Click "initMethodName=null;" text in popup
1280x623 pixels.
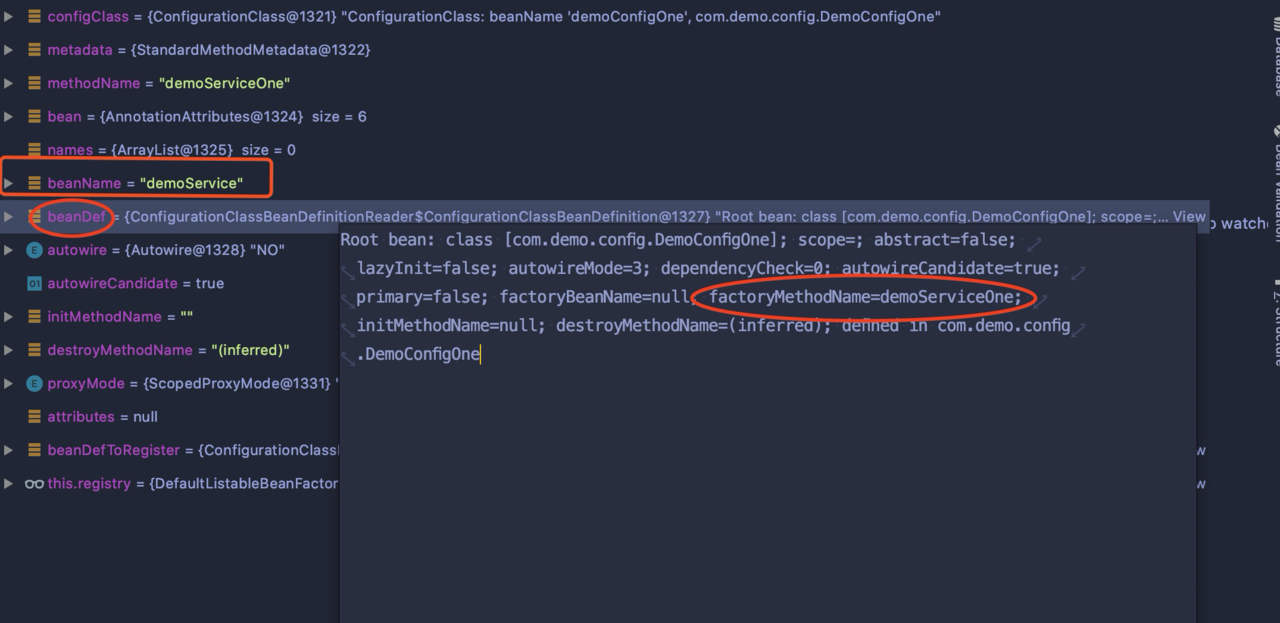pos(452,326)
